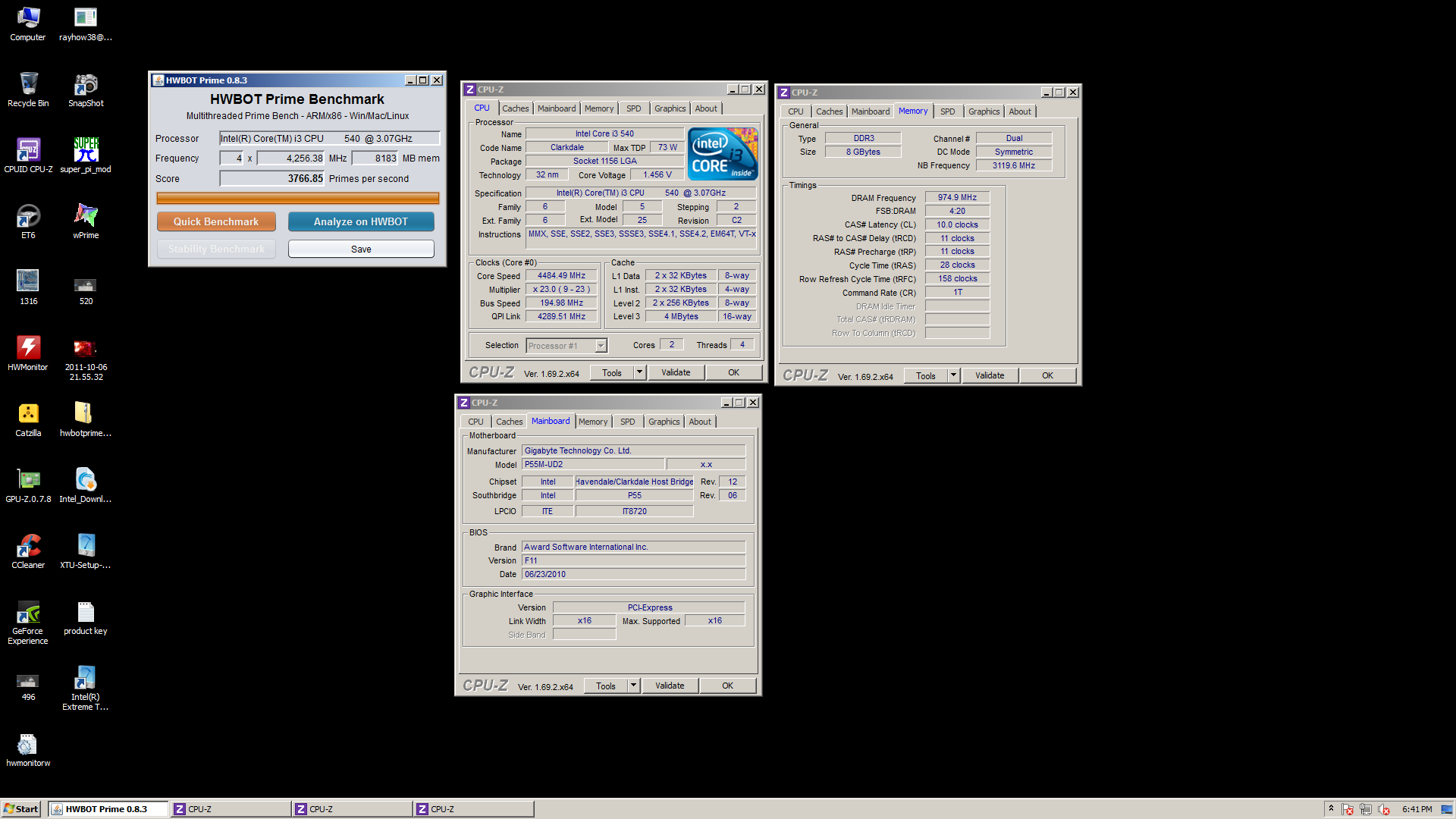
Task: Launch the super_pi_mod icon
Action: coord(86,155)
